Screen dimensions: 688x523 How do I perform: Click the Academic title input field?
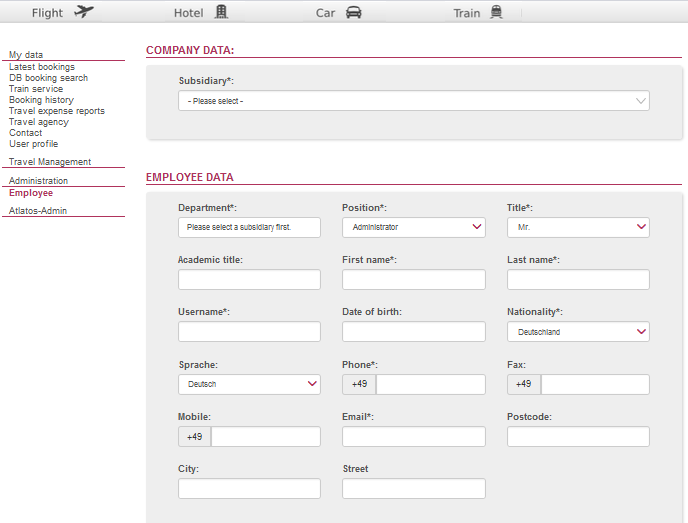(x=249, y=279)
